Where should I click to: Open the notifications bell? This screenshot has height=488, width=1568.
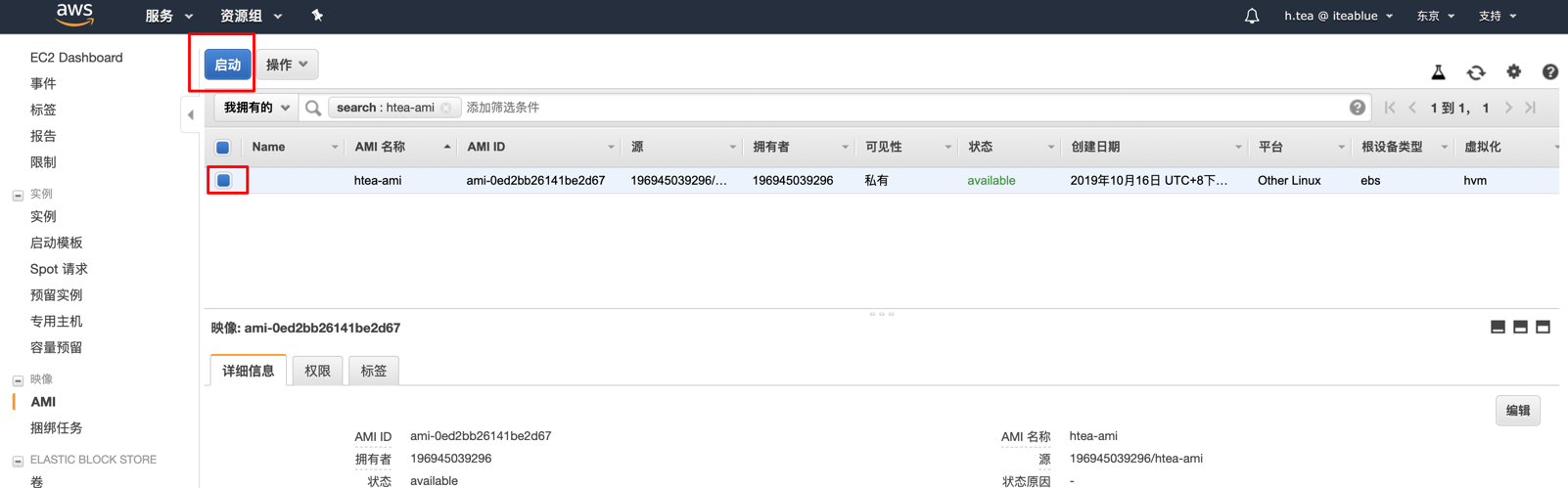tap(1251, 17)
